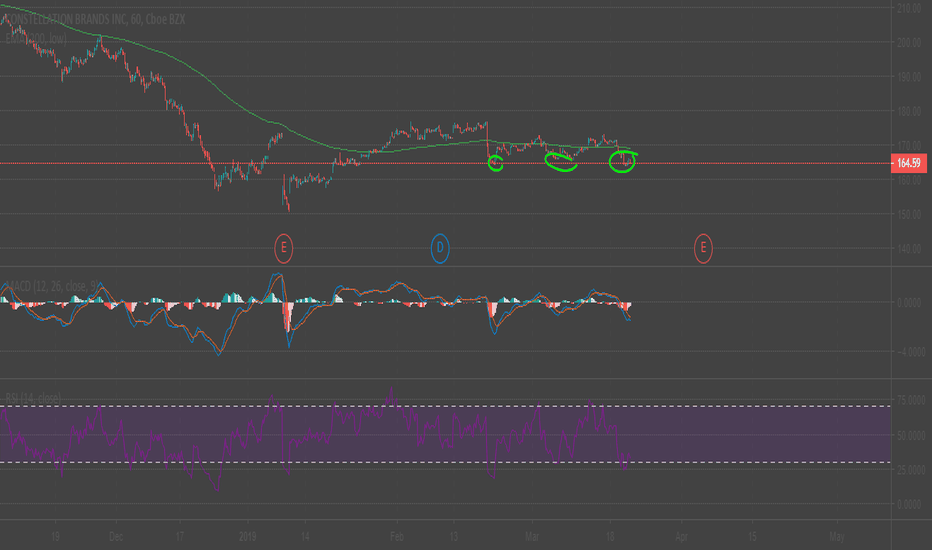Click the 150.00 price axis label
The height and width of the screenshot is (550, 932).
[x=909, y=215]
